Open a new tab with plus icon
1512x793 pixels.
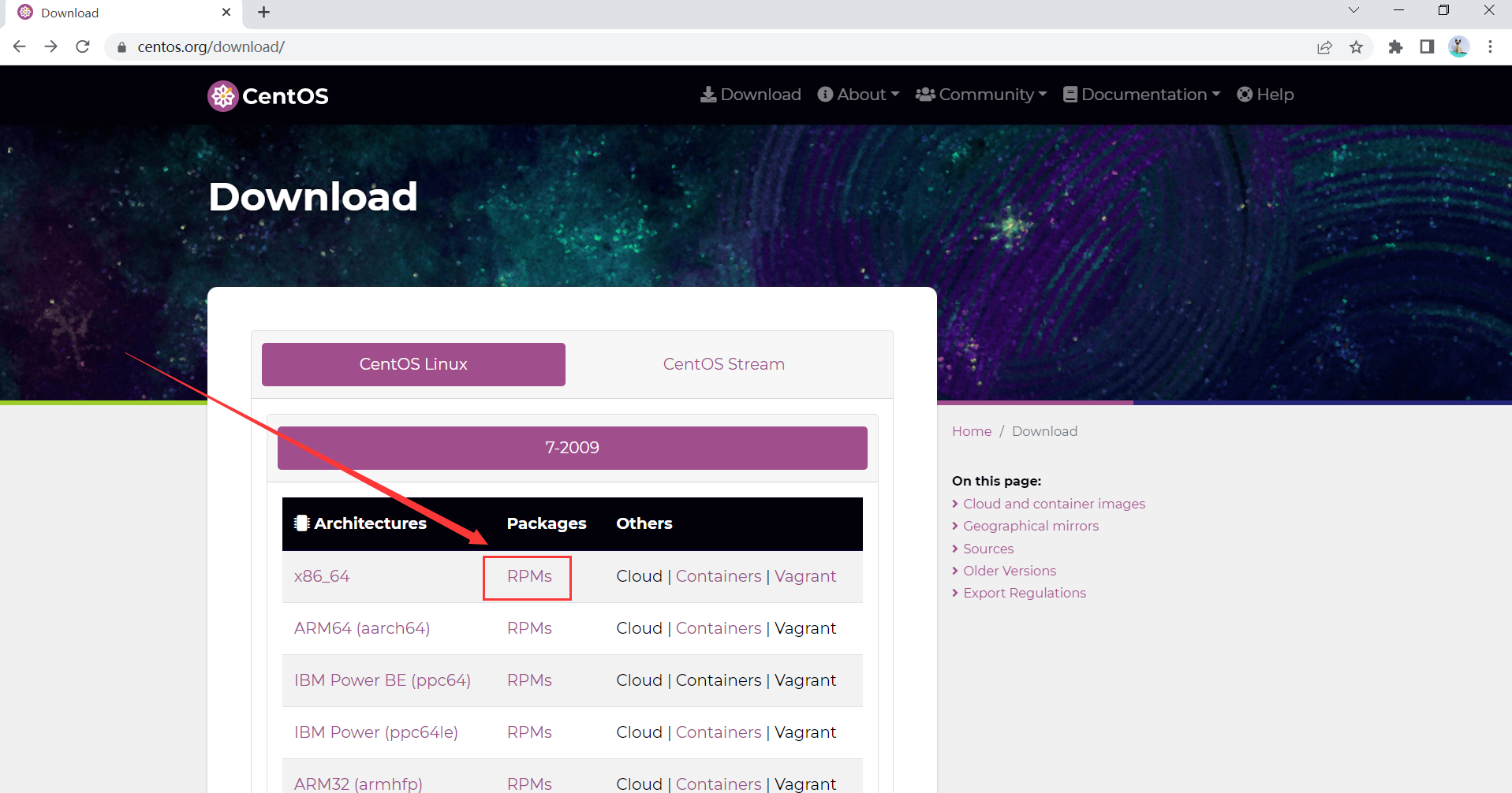pos(264,13)
